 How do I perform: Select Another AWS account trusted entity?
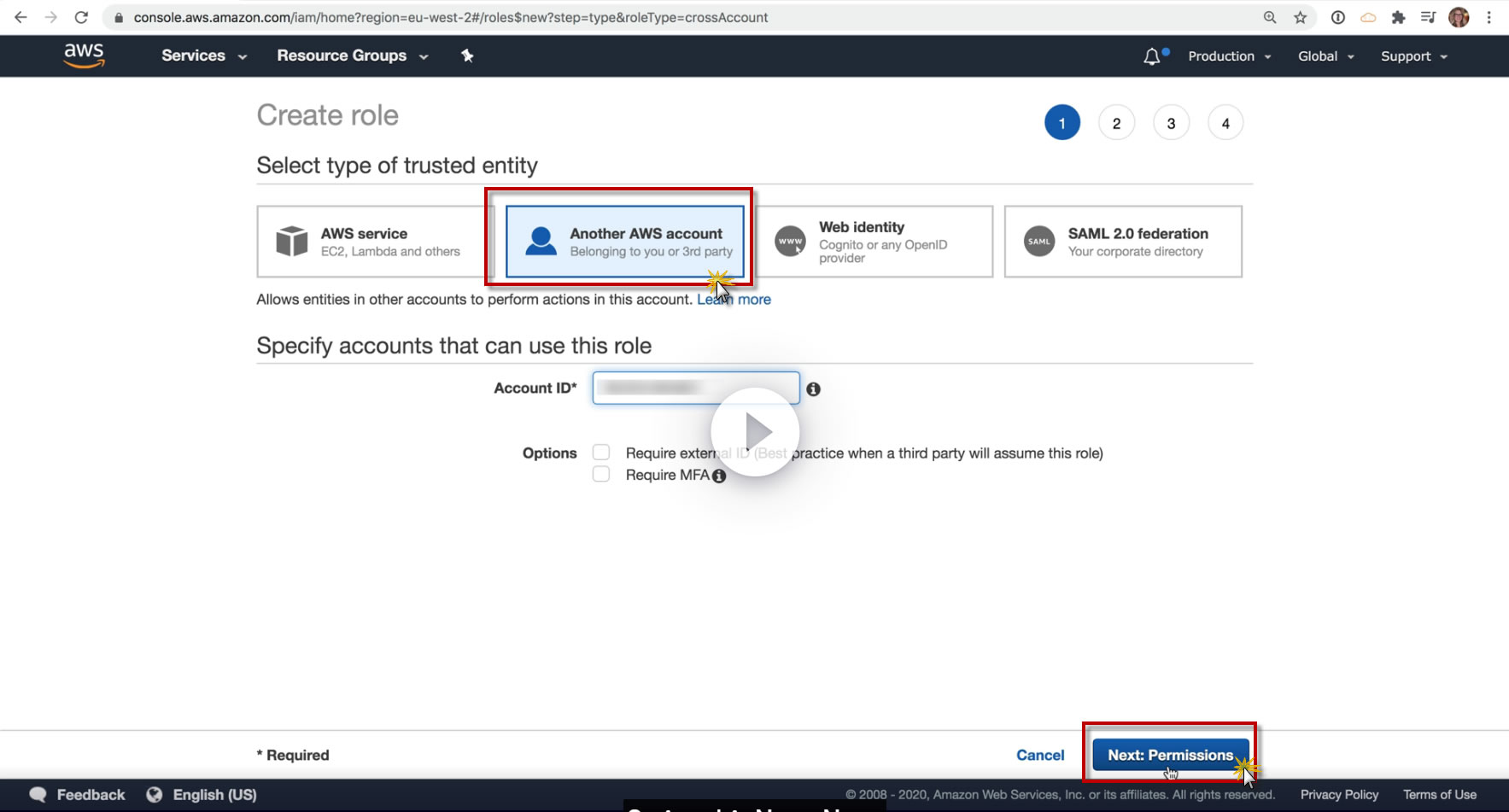click(625, 242)
